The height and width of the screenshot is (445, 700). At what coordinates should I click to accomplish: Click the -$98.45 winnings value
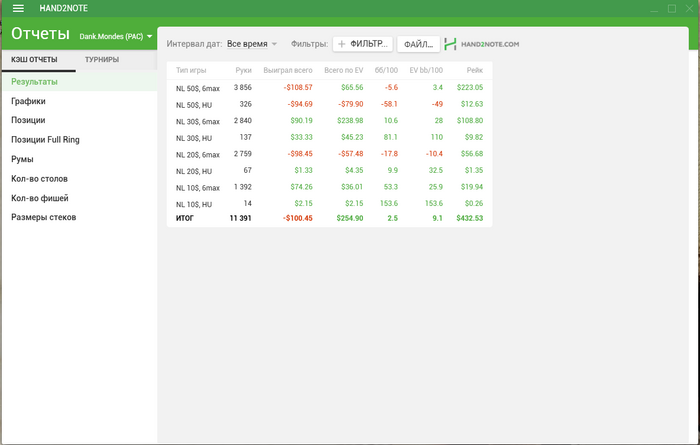pyautogui.click(x=300, y=154)
